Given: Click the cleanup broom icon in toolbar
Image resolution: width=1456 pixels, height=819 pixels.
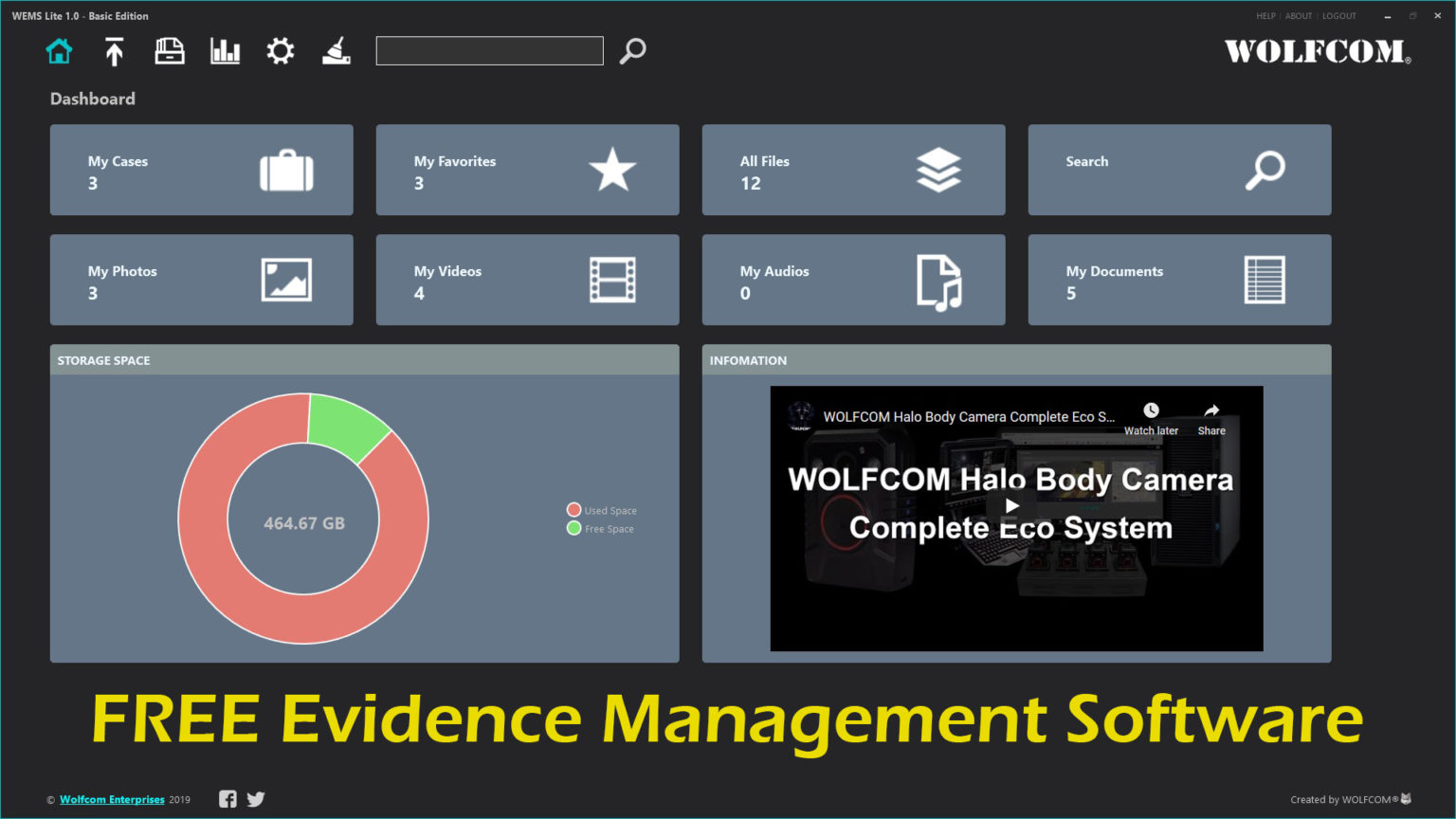Looking at the screenshot, I should click(x=337, y=51).
